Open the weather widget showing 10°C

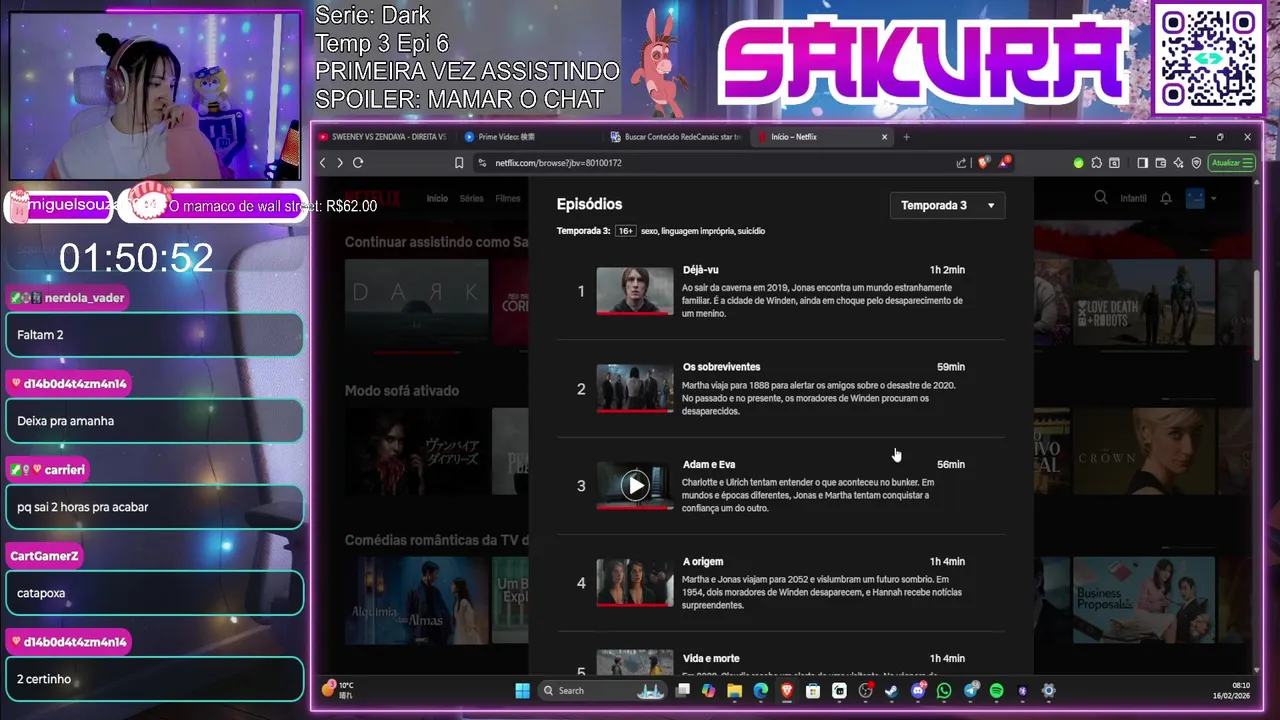point(338,690)
